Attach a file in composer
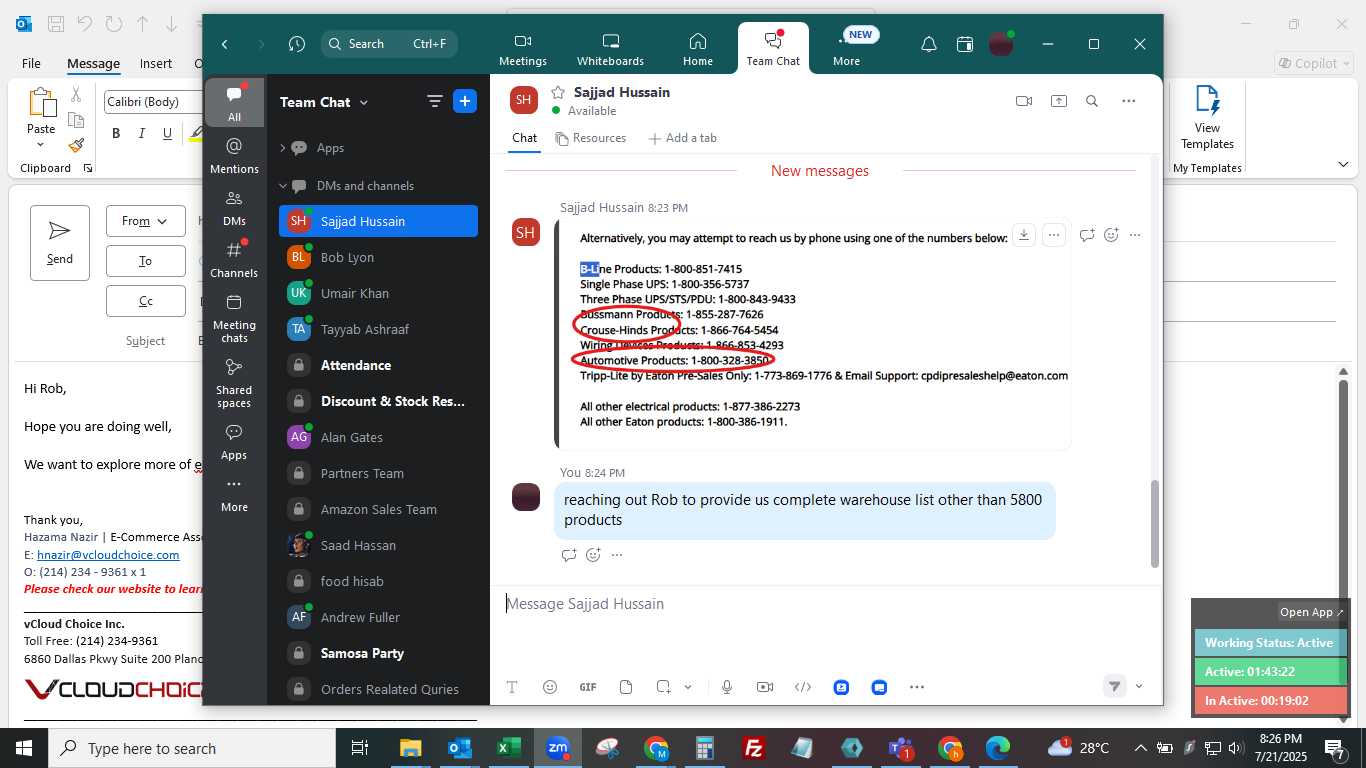1366x768 pixels. pyautogui.click(x=626, y=687)
